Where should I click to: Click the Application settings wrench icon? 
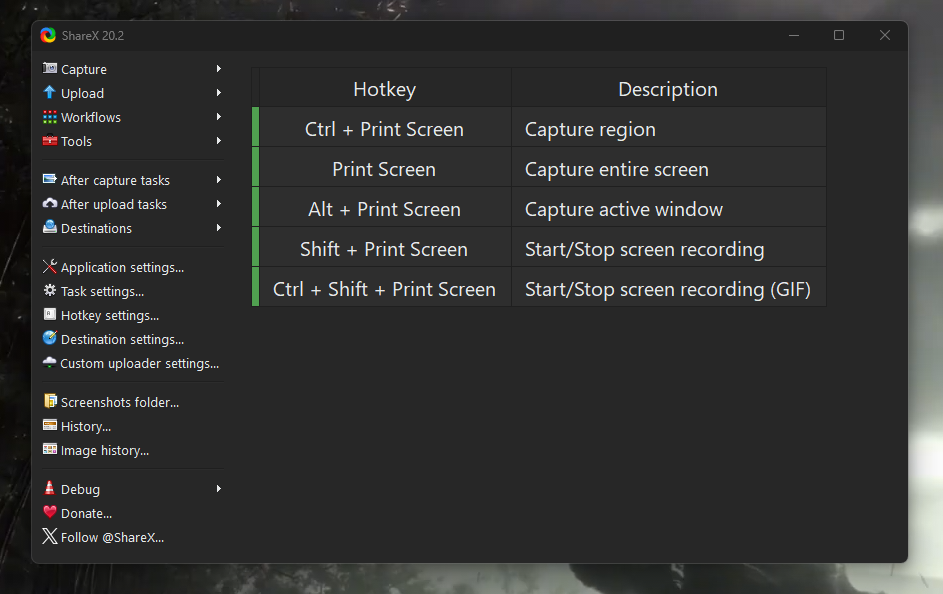pos(50,266)
